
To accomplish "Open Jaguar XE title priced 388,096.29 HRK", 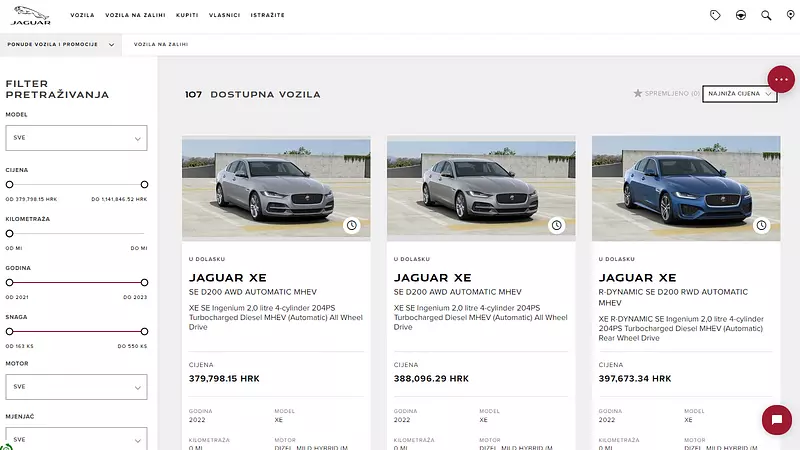I will point(433,278).
